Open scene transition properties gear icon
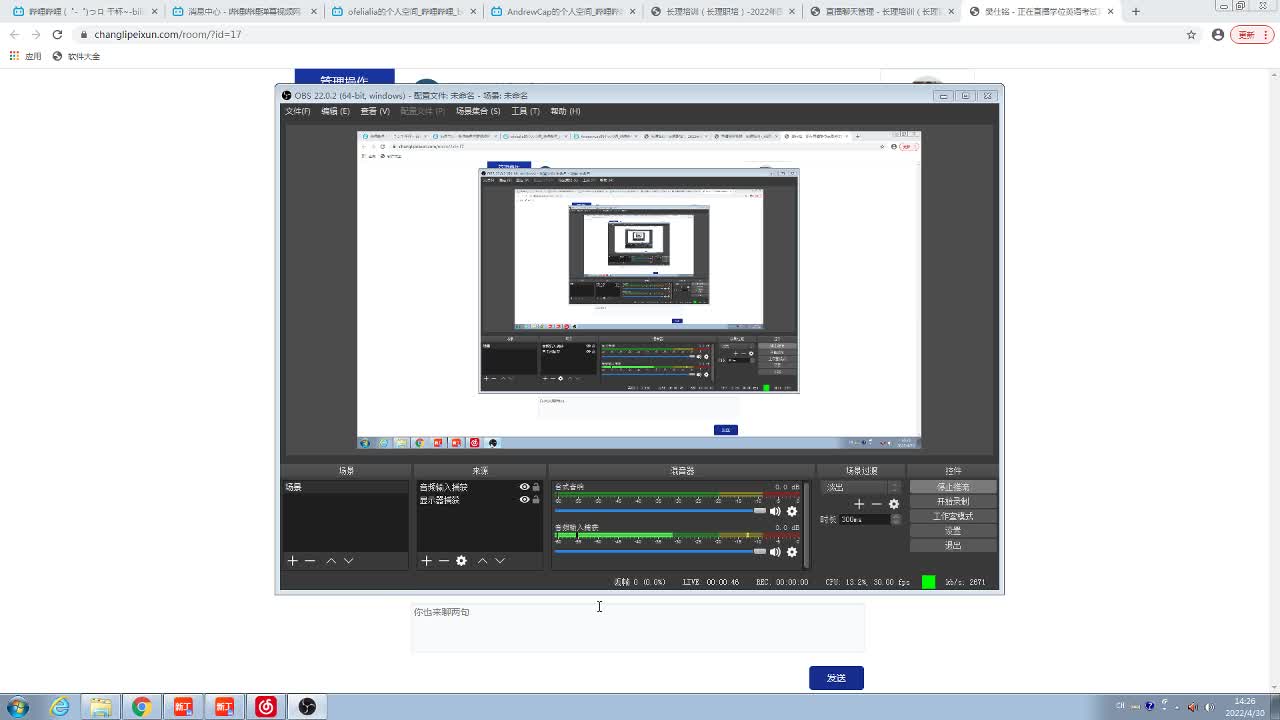Viewport: 1280px width, 720px height. tap(894, 504)
